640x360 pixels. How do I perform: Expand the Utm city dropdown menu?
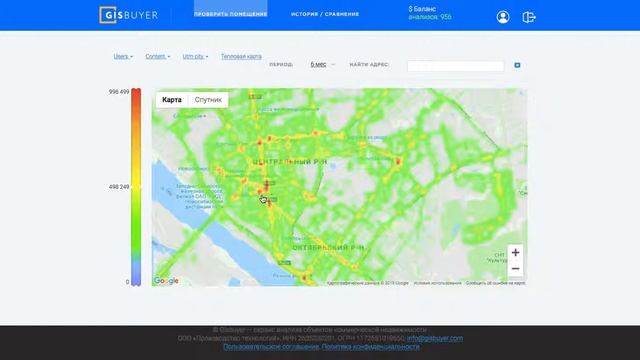pos(195,56)
